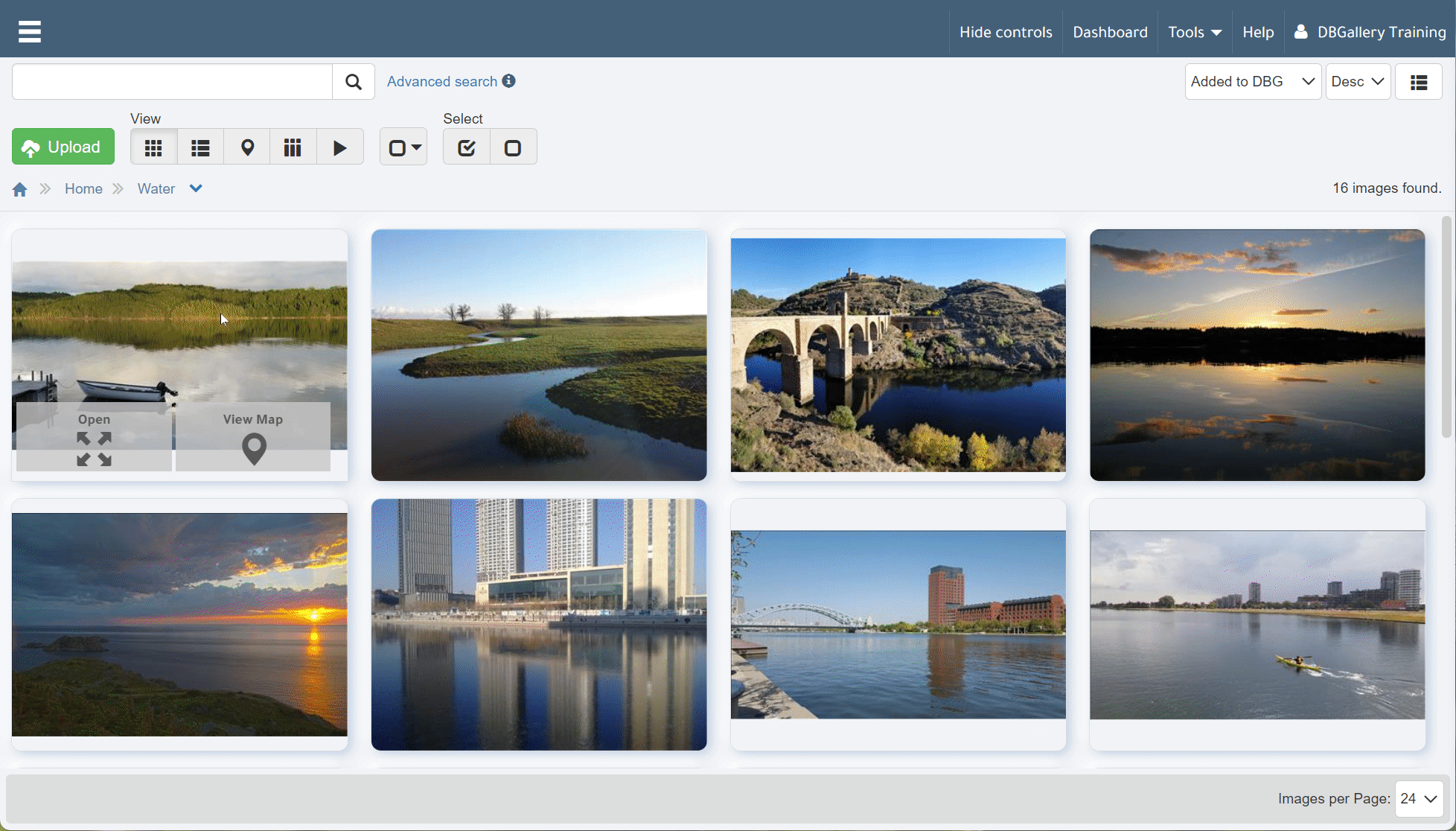Image resolution: width=1456 pixels, height=831 pixels.
Task: Select all images checkbox
Action: point(465,146)
